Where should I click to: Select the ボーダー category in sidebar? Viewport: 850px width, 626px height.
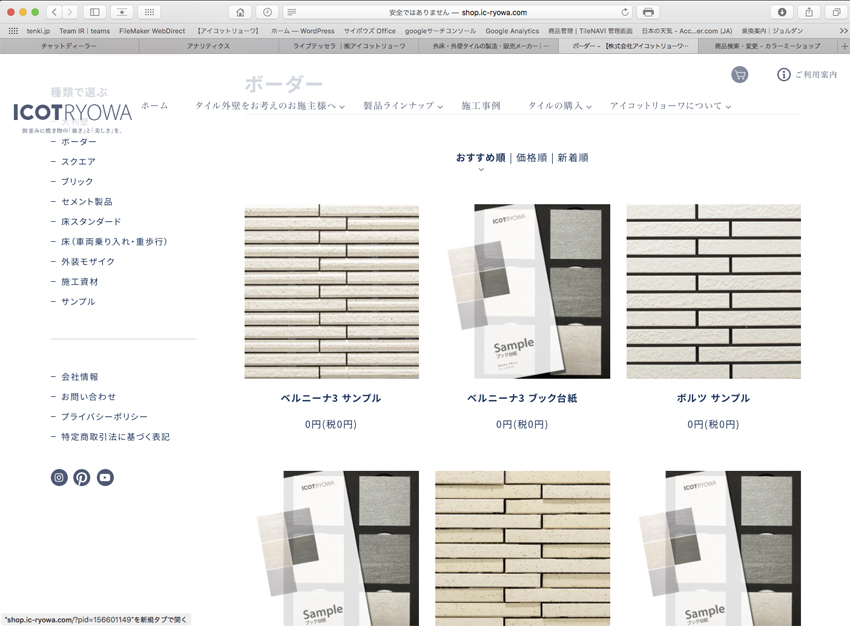pos(79,141)
